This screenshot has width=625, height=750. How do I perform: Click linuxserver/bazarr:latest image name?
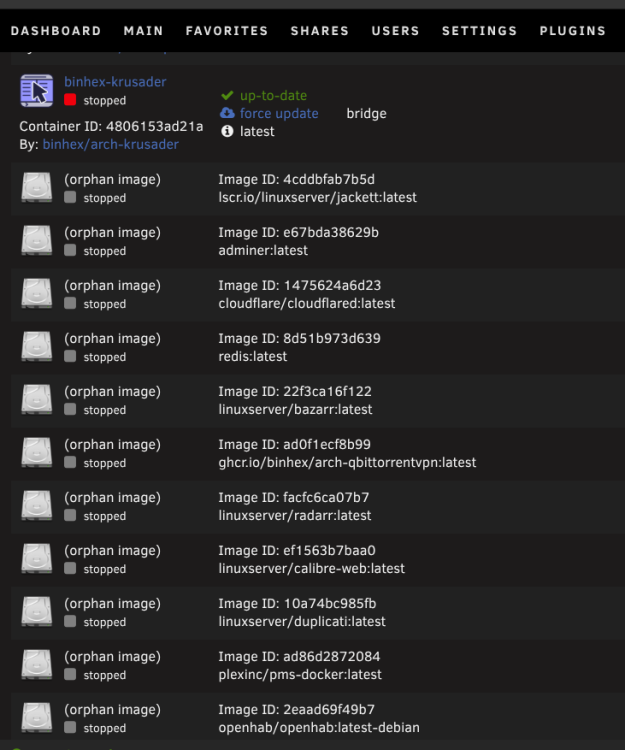point(295,410)
